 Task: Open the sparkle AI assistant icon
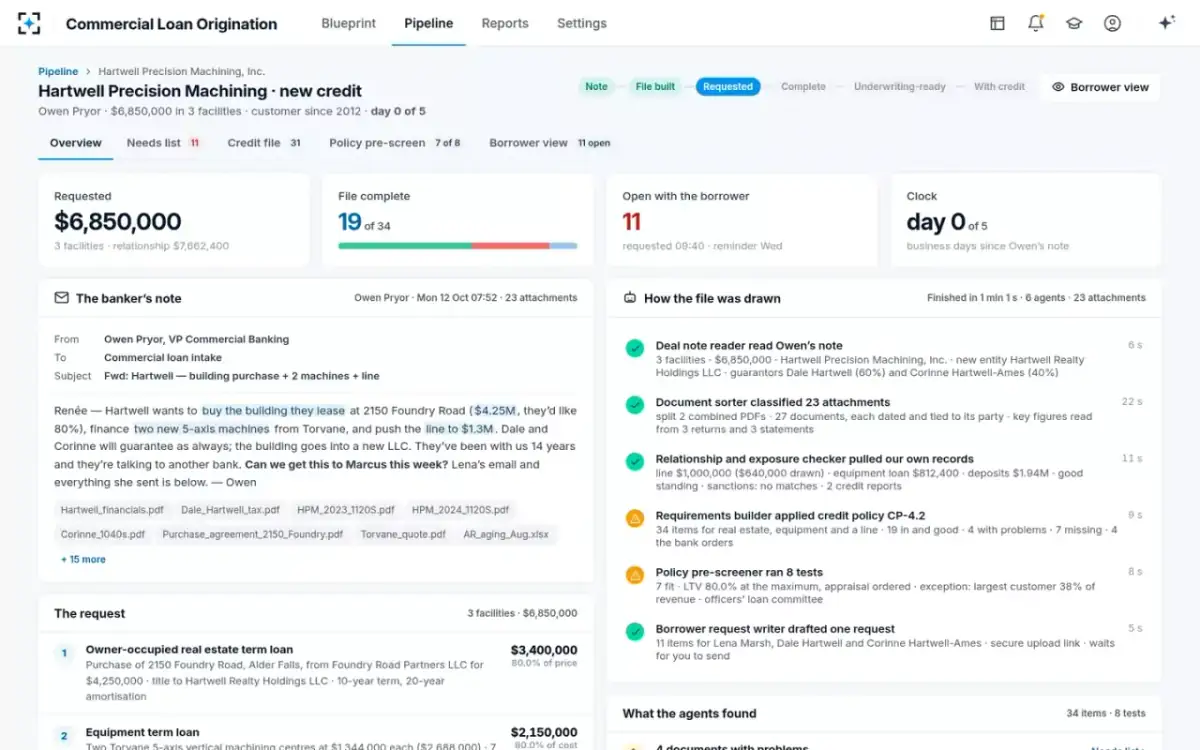(x=1166, y=23)
